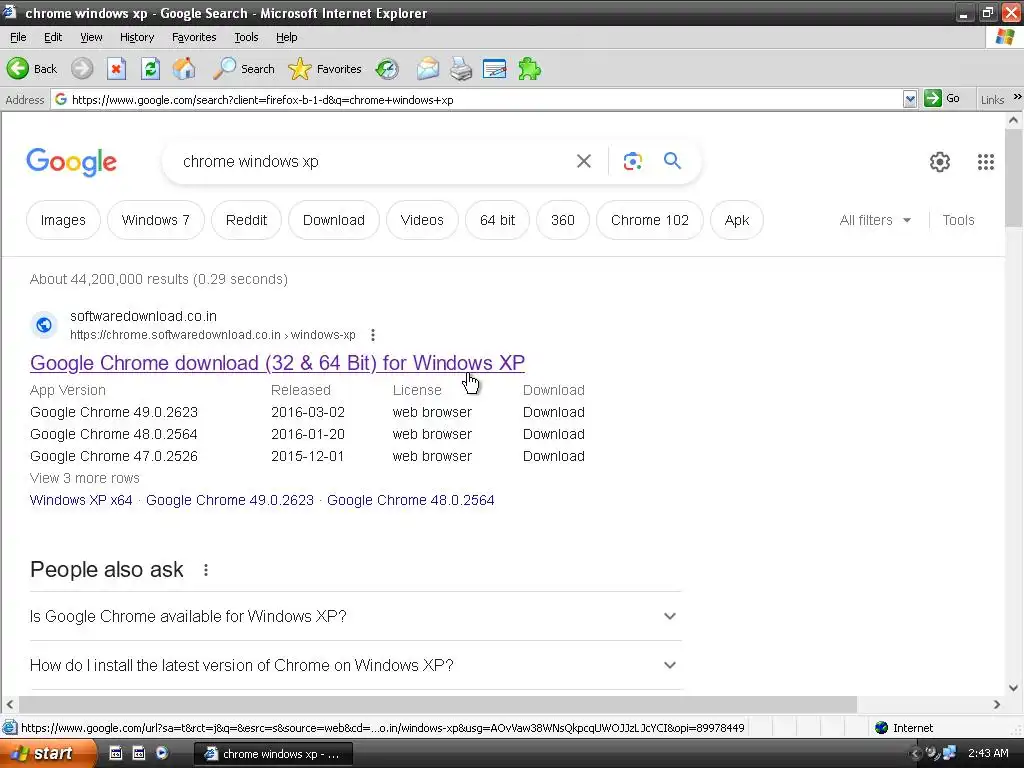Open the Favorites menu

point(194,37)
